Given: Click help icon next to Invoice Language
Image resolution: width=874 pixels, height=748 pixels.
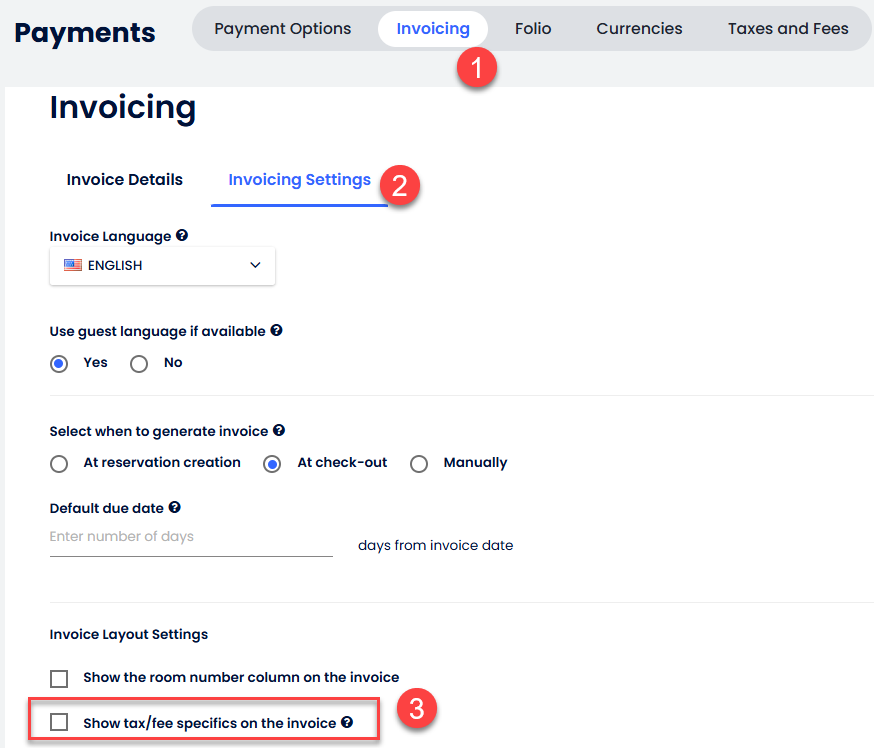Looking at the screenshot, I should click(182, 236).
